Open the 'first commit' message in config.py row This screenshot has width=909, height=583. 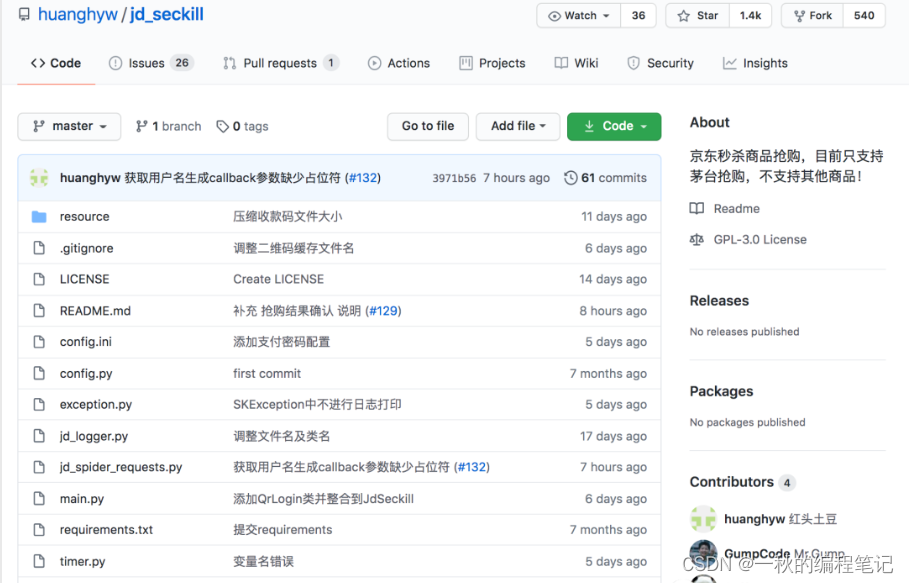tap(267, 374)
